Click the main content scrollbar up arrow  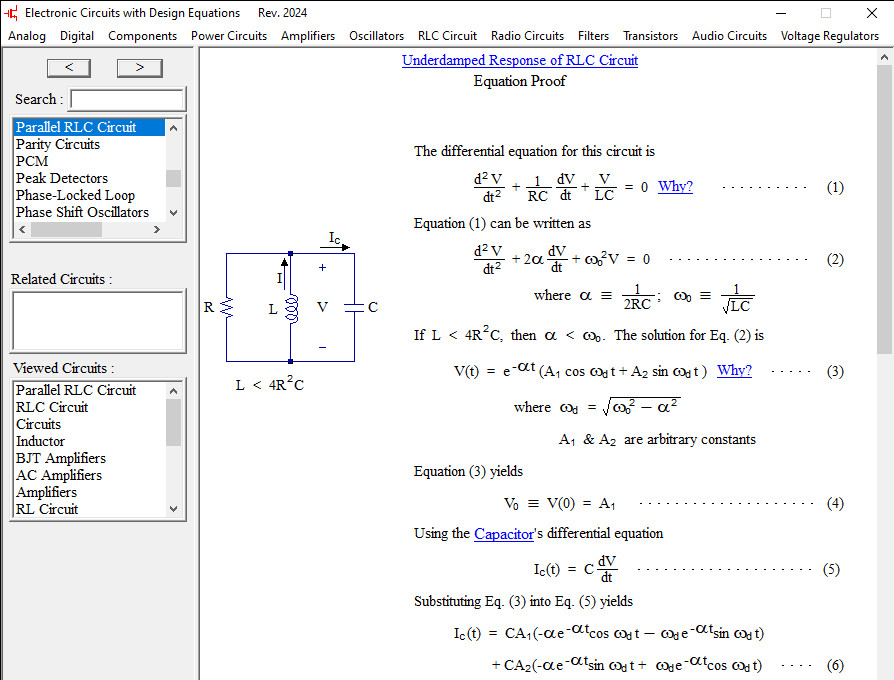[884, 57]
